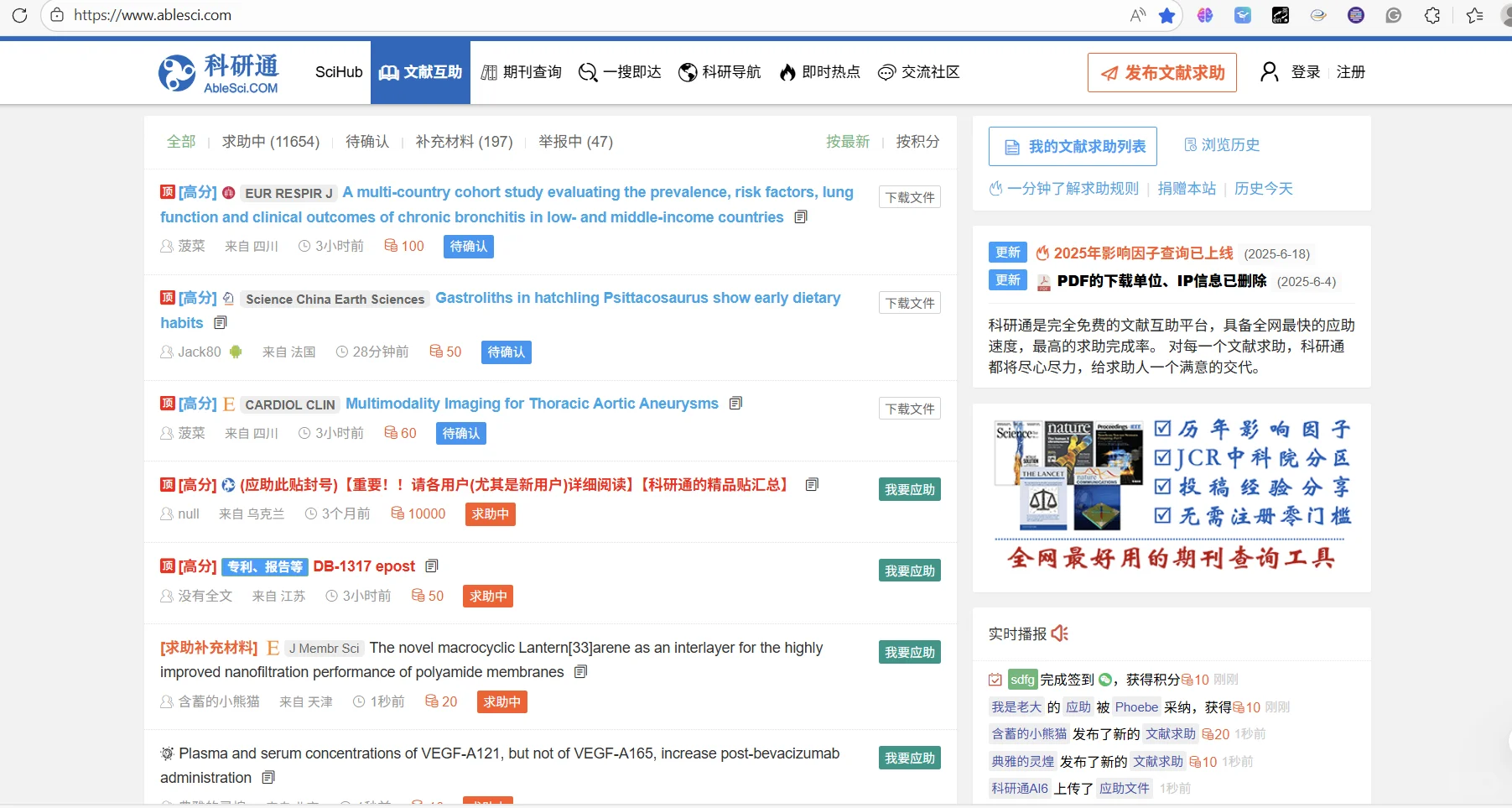Select the 待确认 filter tab
Viewport: 1512px width, 808px height.
[367, 142]
